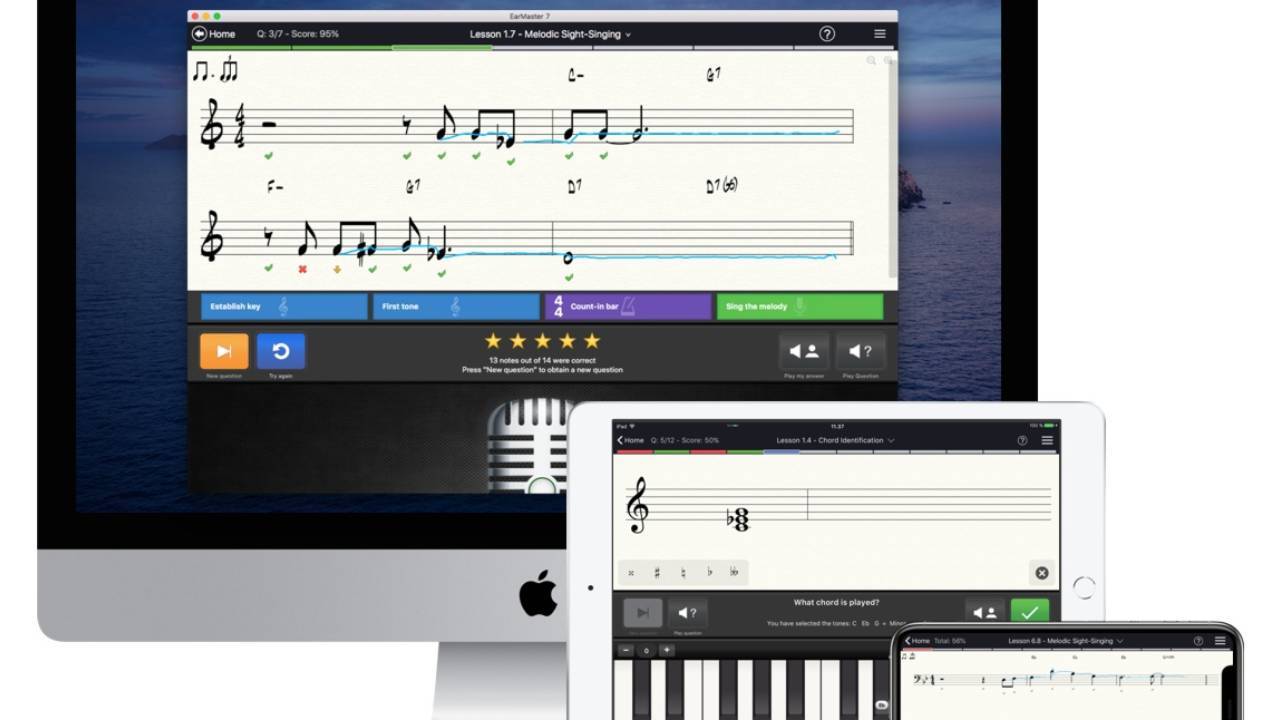Click Home on the iPad screen
1280x720 pixels.
coord(630,440)
